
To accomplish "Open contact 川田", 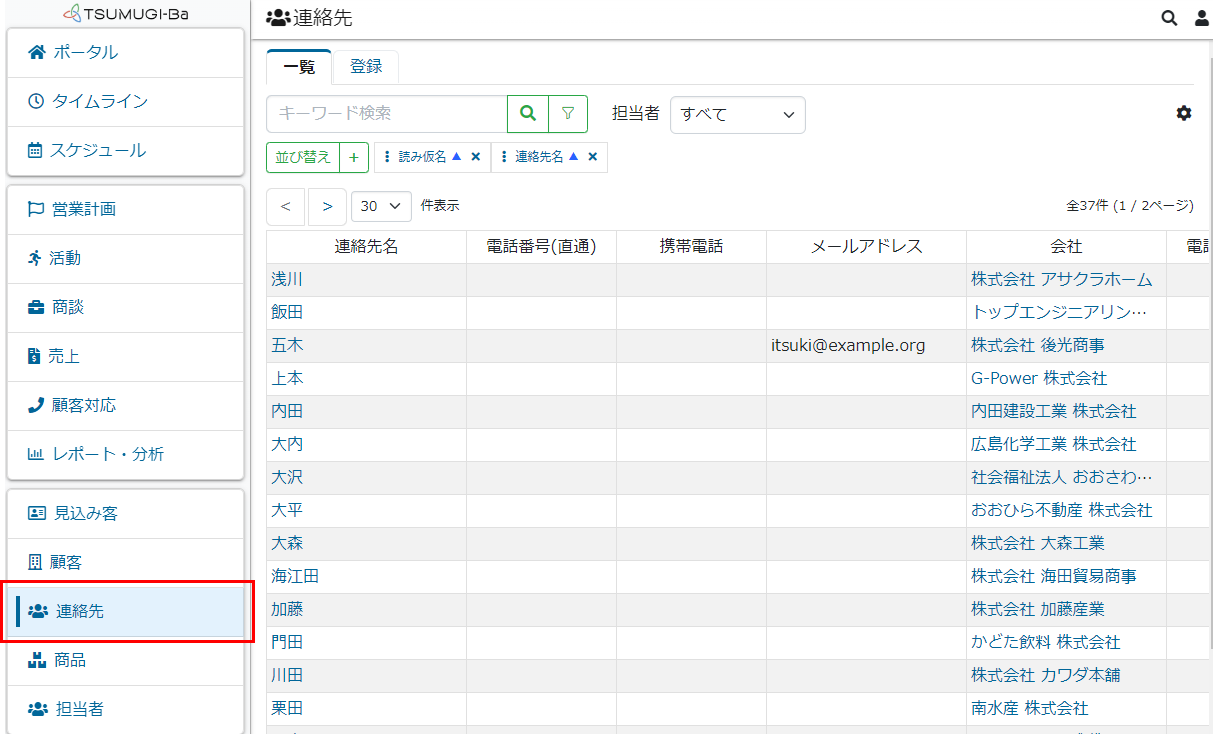I will (287, 676).
